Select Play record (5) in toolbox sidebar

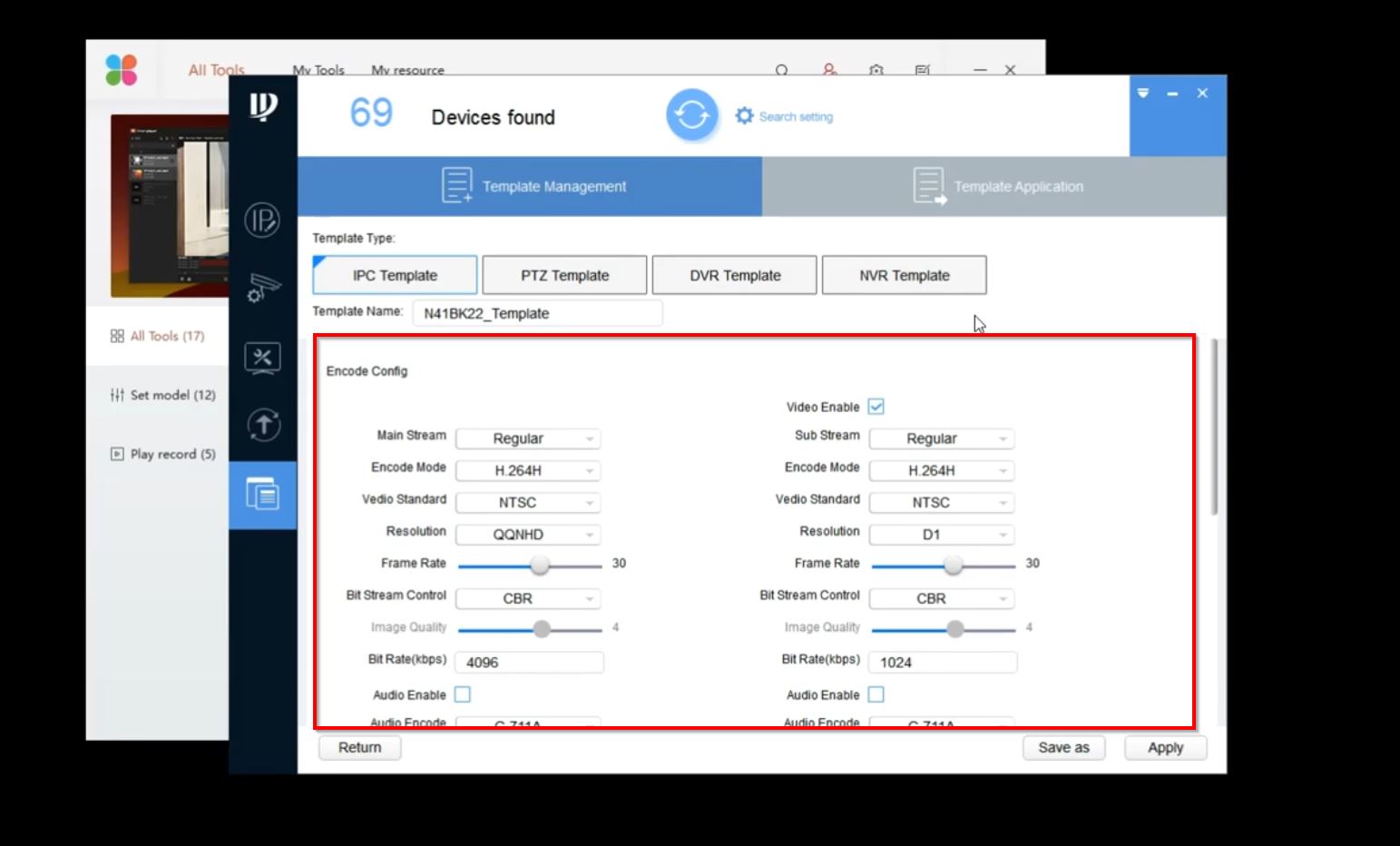tap(163, 454)
